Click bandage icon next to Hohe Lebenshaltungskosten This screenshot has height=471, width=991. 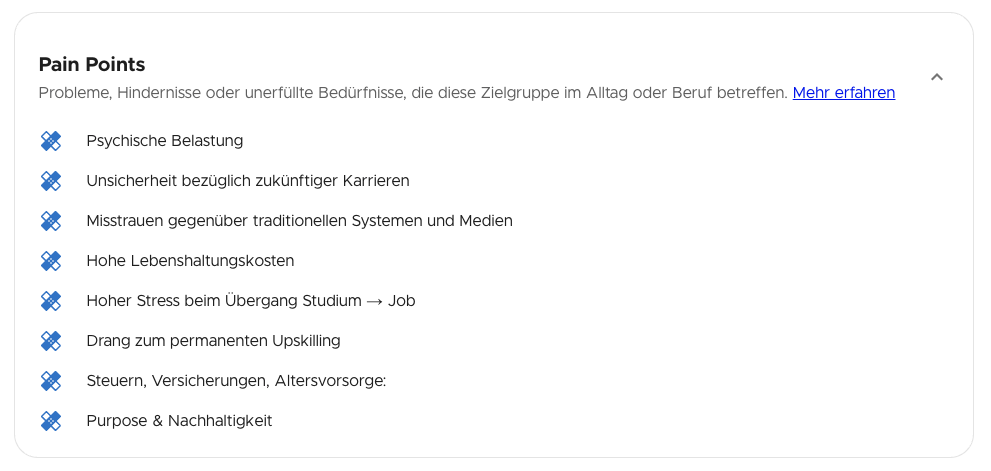point(51,260)
